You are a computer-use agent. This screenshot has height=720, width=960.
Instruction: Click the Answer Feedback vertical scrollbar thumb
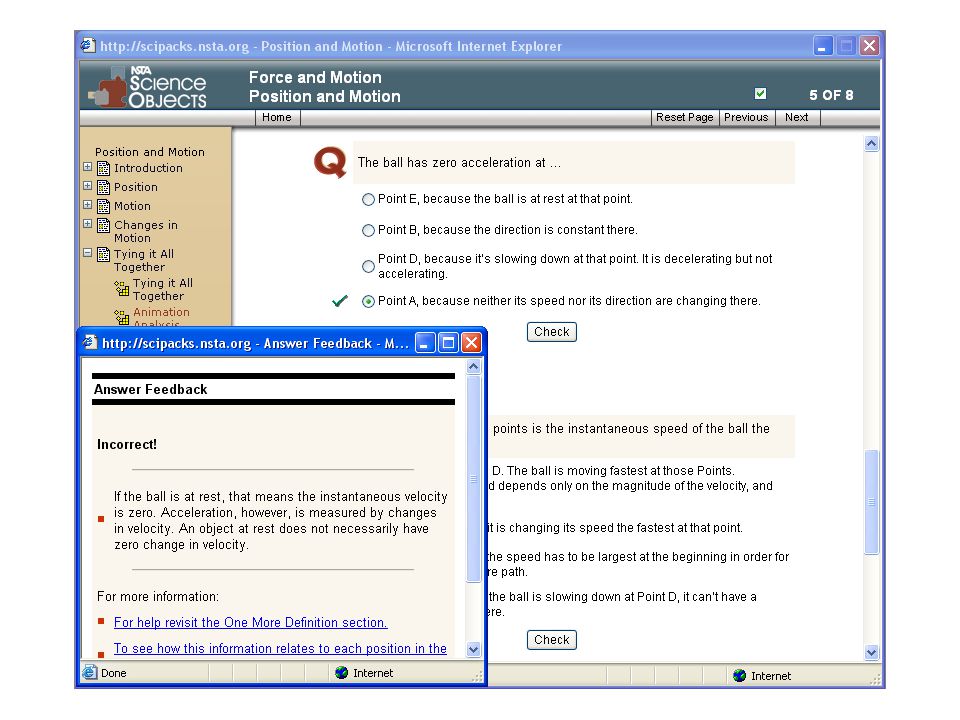tap(473, 479)
